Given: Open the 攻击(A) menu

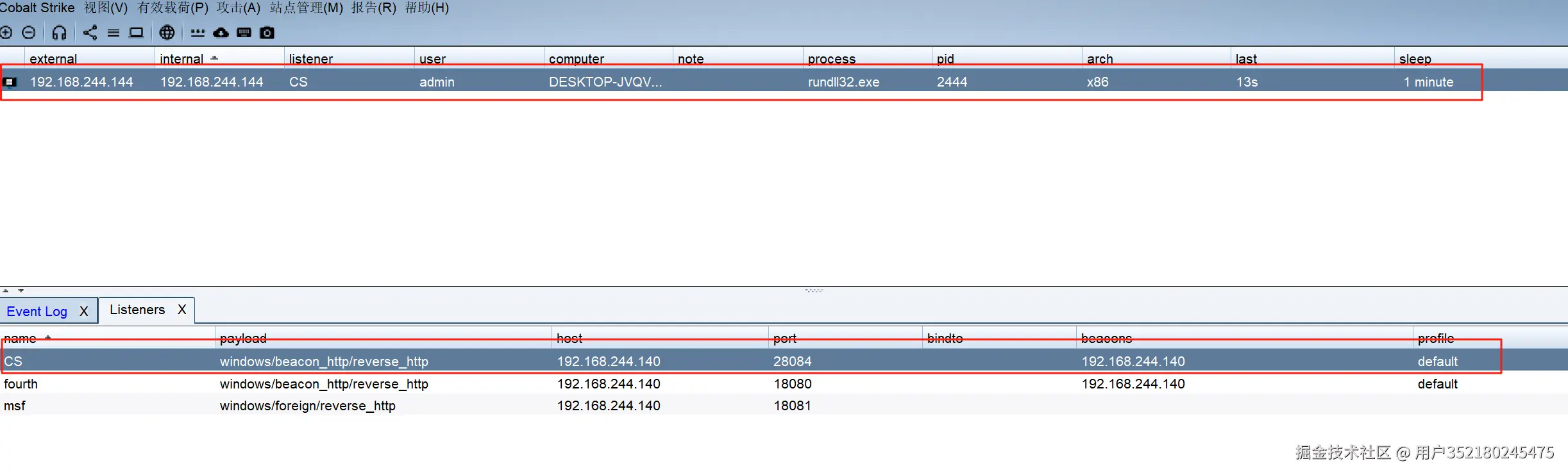Looking at the screenshot, I should point(239,8).
